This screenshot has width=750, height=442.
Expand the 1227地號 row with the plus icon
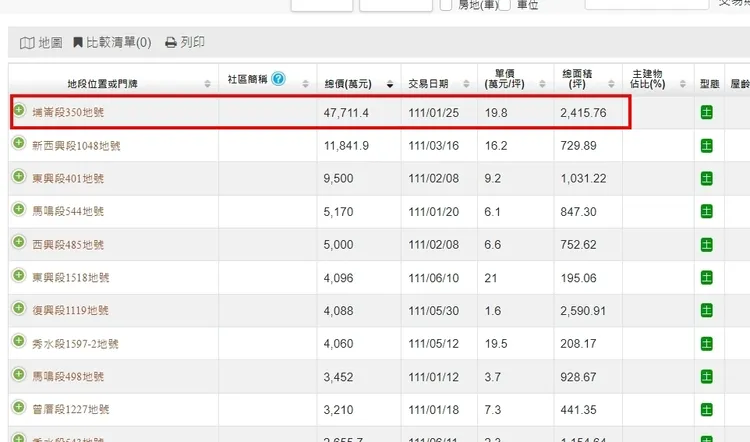tap(19, 407)
